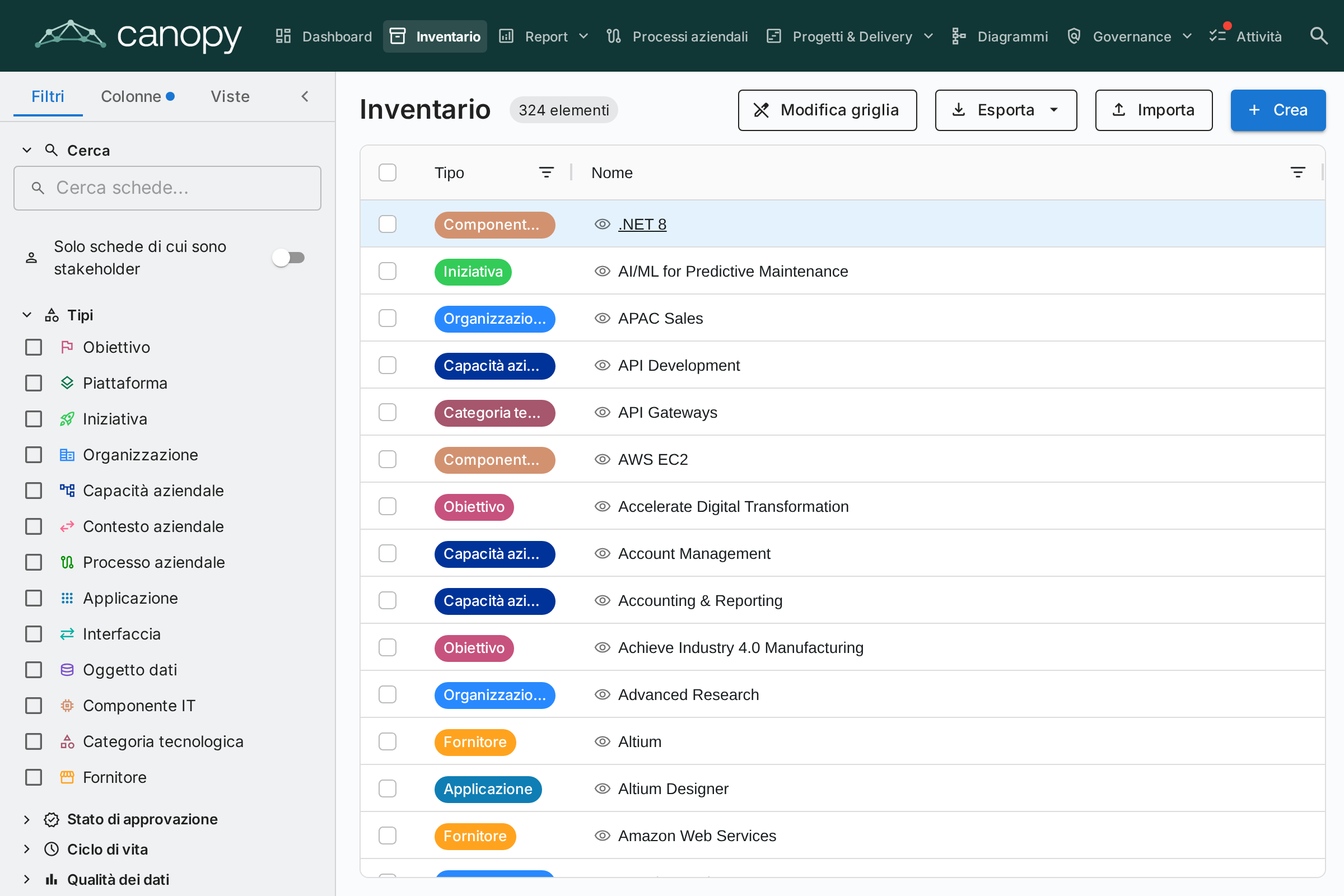Click the Categoria tecnologica shapes icon
The height and width of the screenshot is (896, 1344).
pos(67,741)
